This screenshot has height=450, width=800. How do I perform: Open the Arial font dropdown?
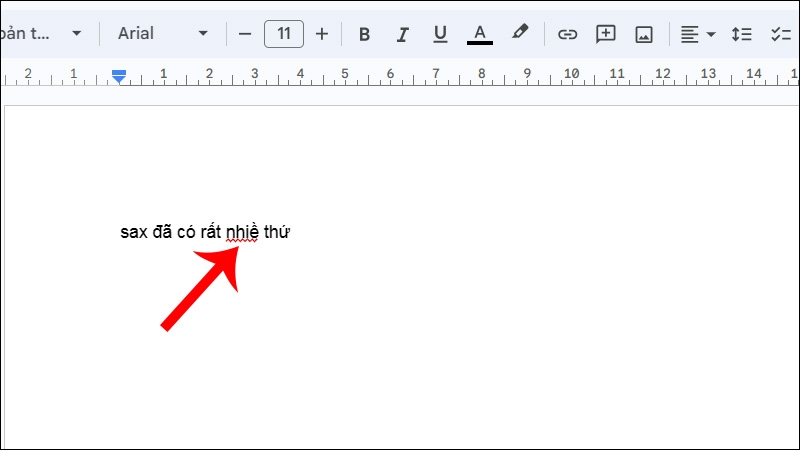point(163,34)
